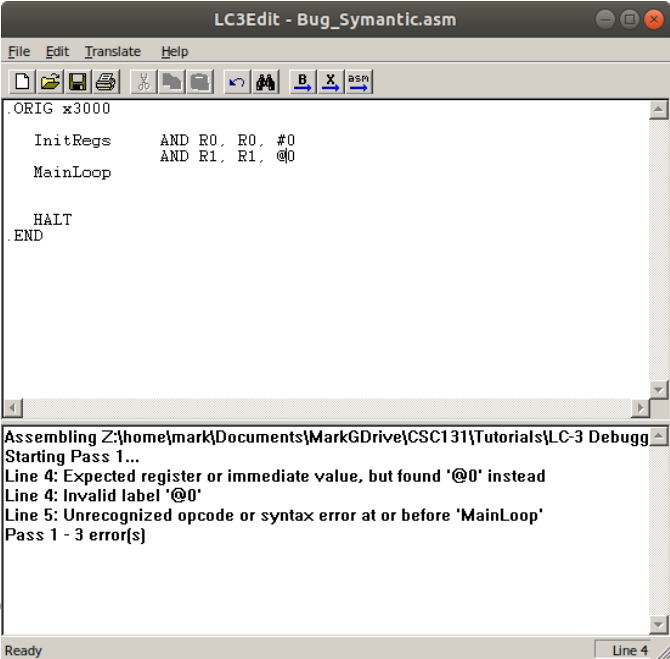Maximize the LC3Edit window
The width and height of the screenshot is (670, 659).
[629, 19]
